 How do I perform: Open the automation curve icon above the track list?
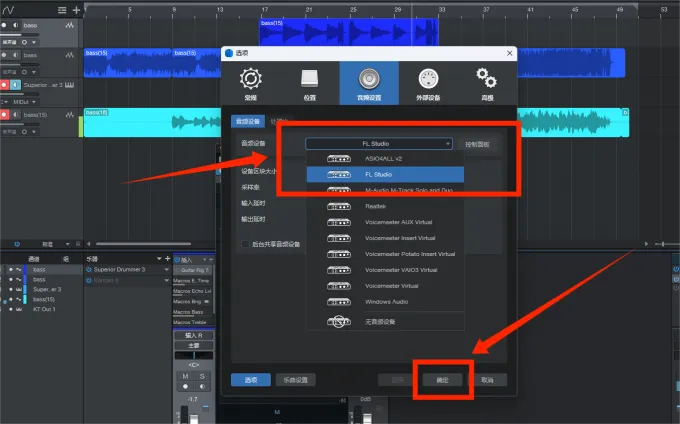[8, 10]
